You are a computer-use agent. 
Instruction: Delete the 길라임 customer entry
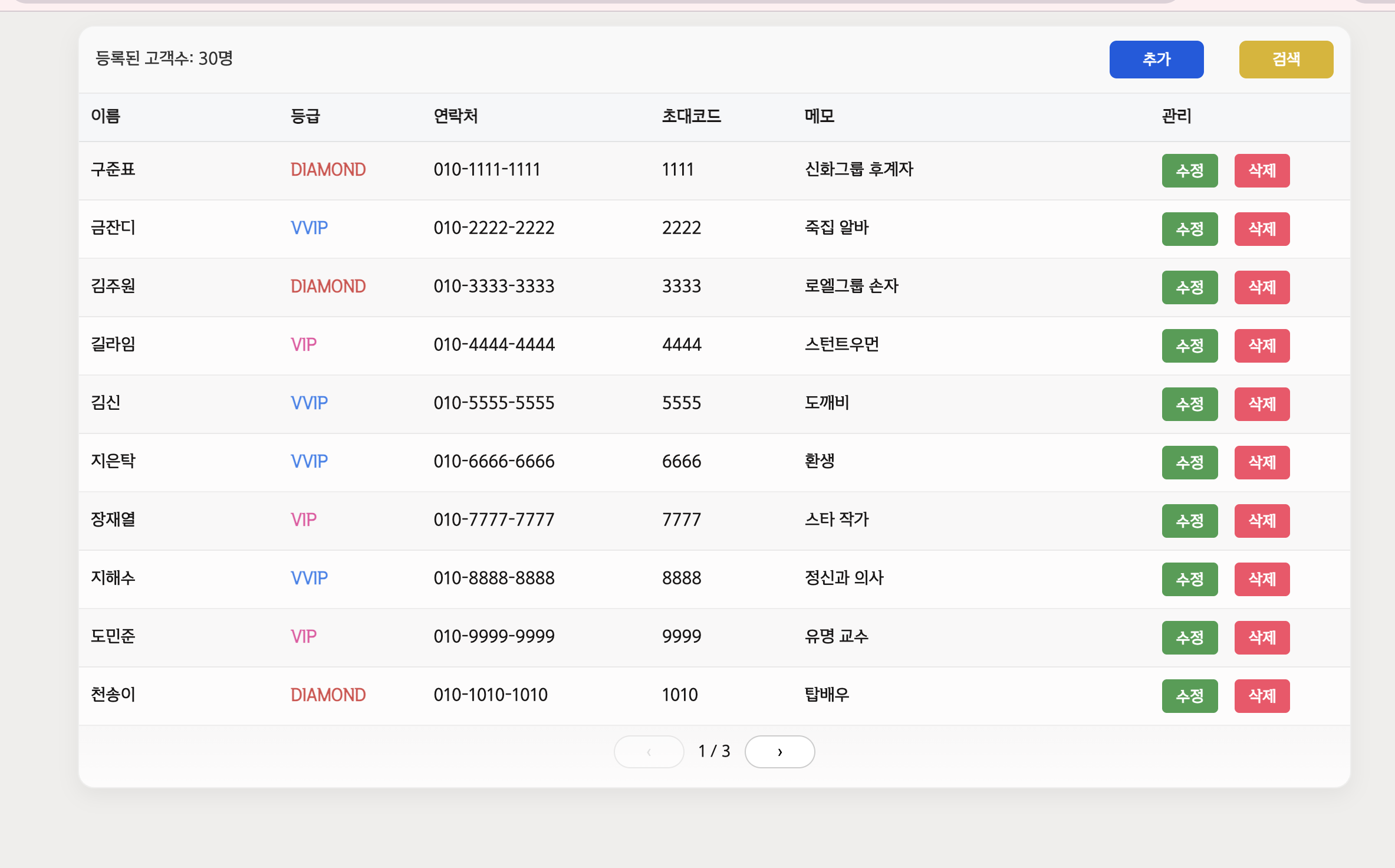pos(1262,346)
